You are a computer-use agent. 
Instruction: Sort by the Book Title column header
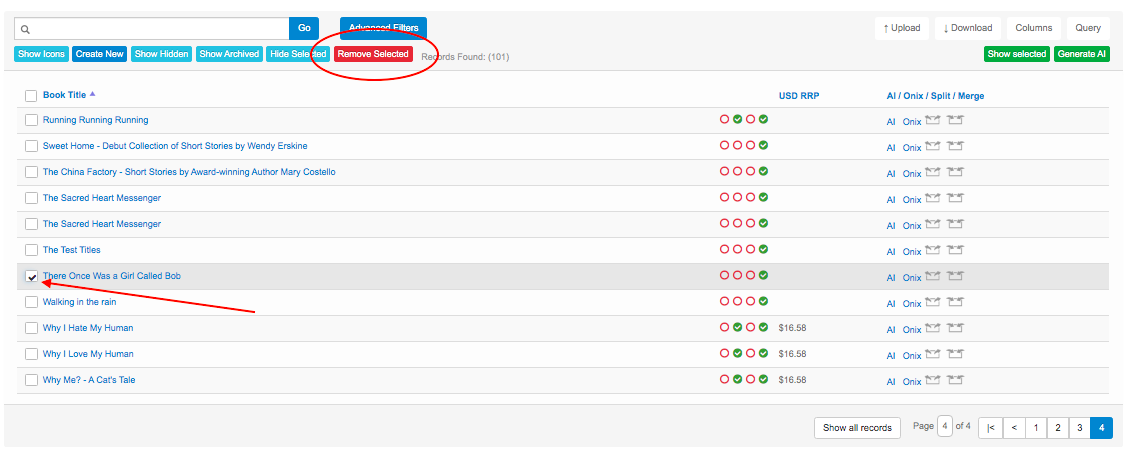tap(64, 95)
